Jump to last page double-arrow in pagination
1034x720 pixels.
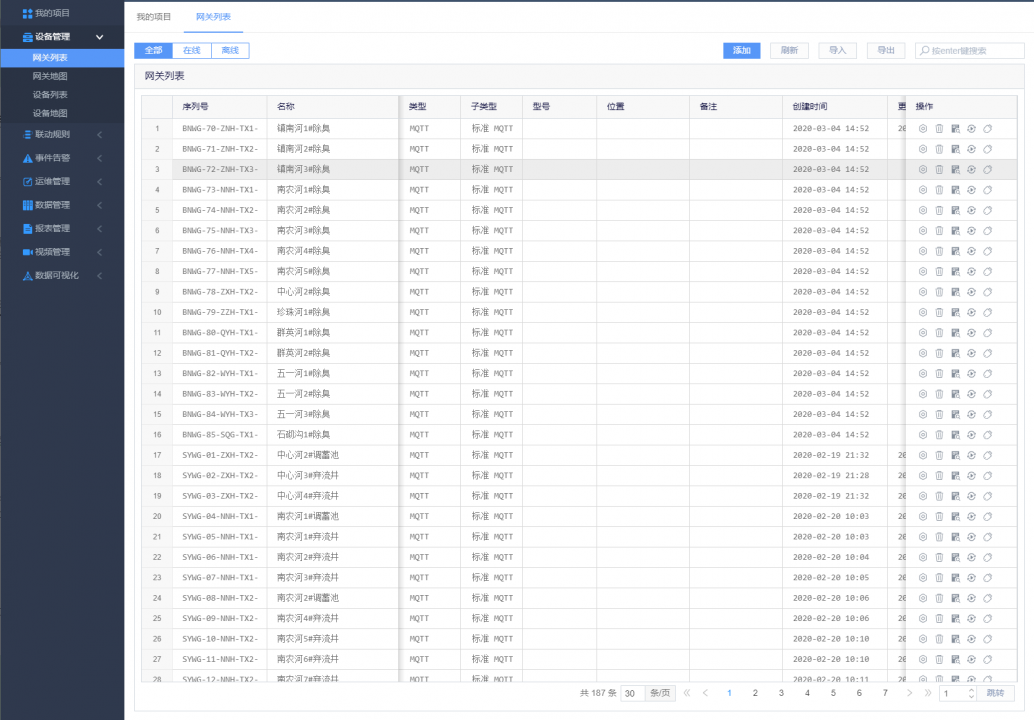pos(928,693)
